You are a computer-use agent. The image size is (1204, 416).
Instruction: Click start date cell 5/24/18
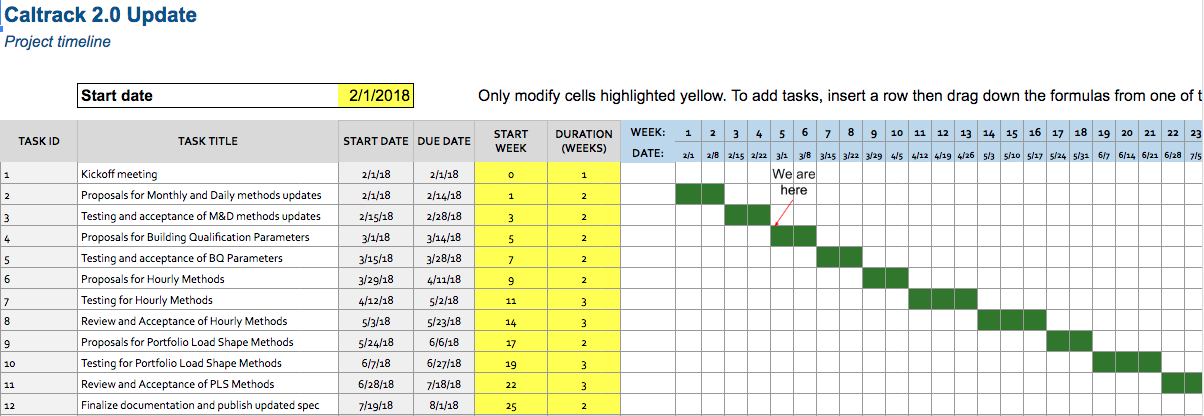[376, 342]
